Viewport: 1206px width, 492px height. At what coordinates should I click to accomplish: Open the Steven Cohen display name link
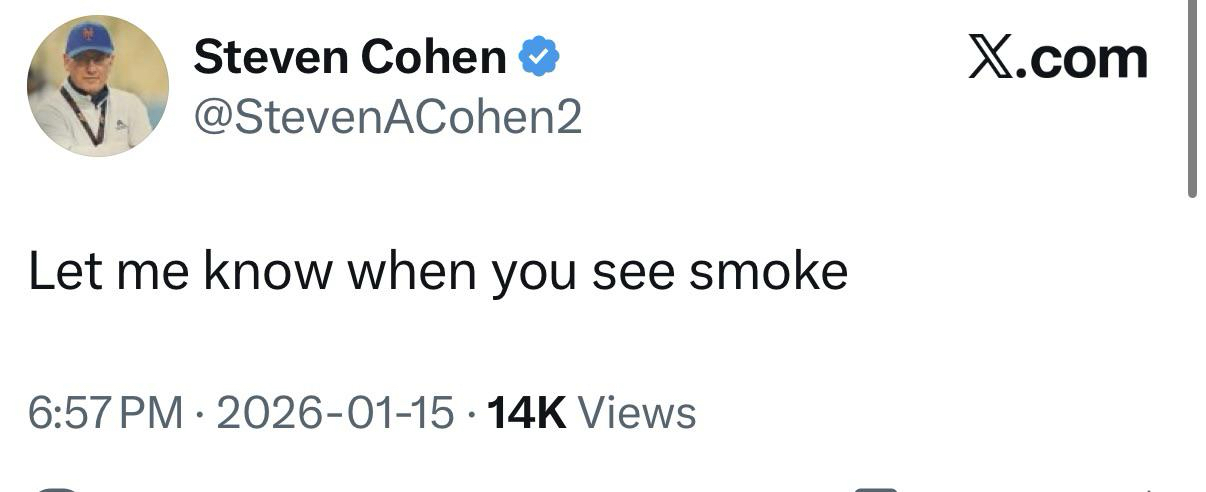coord(350,58)
